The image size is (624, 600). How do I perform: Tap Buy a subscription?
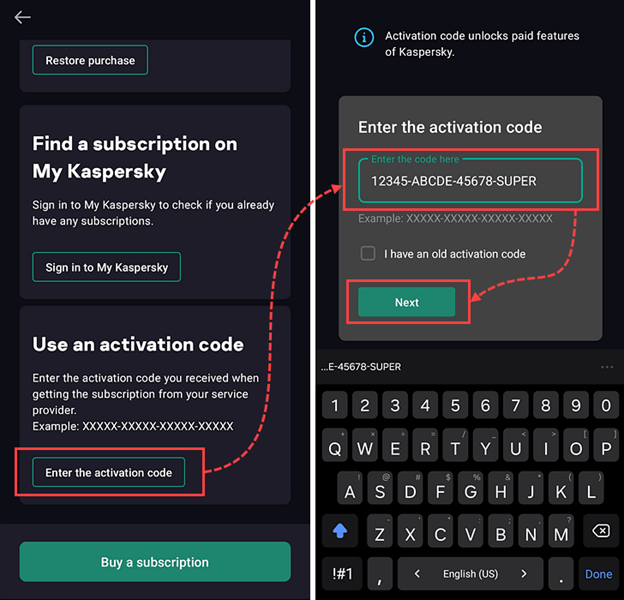tap(155, 562)
